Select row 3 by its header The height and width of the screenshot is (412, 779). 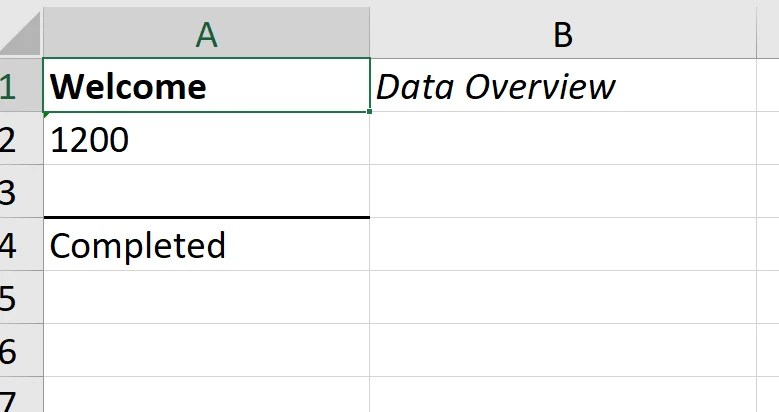[10, 193]
